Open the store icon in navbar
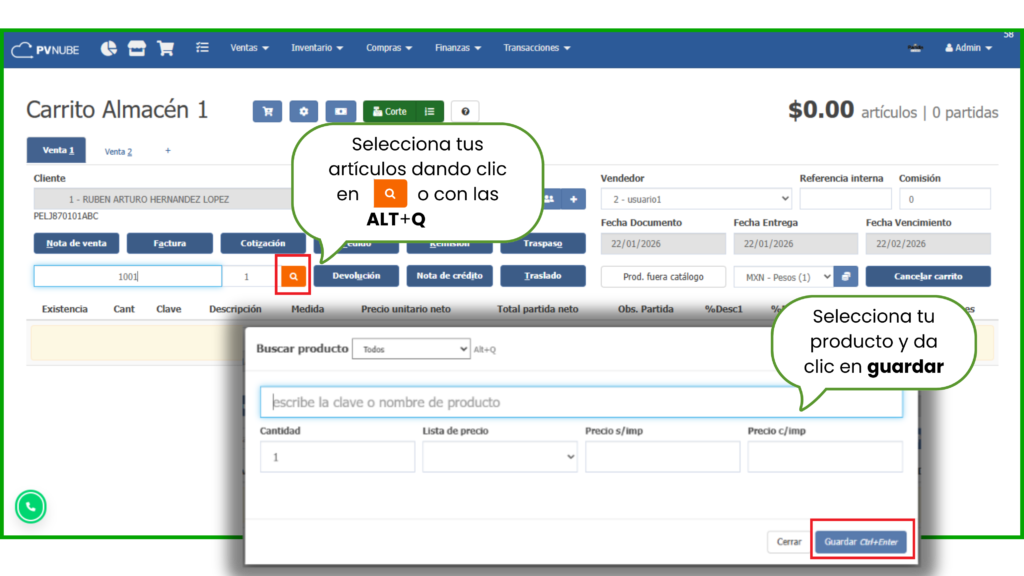 [137, 48]
